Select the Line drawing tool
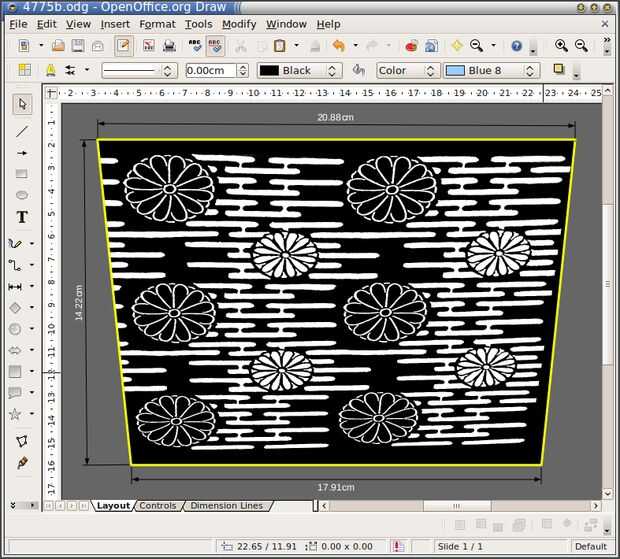This screenshot has height=559, width=620. 22,131
